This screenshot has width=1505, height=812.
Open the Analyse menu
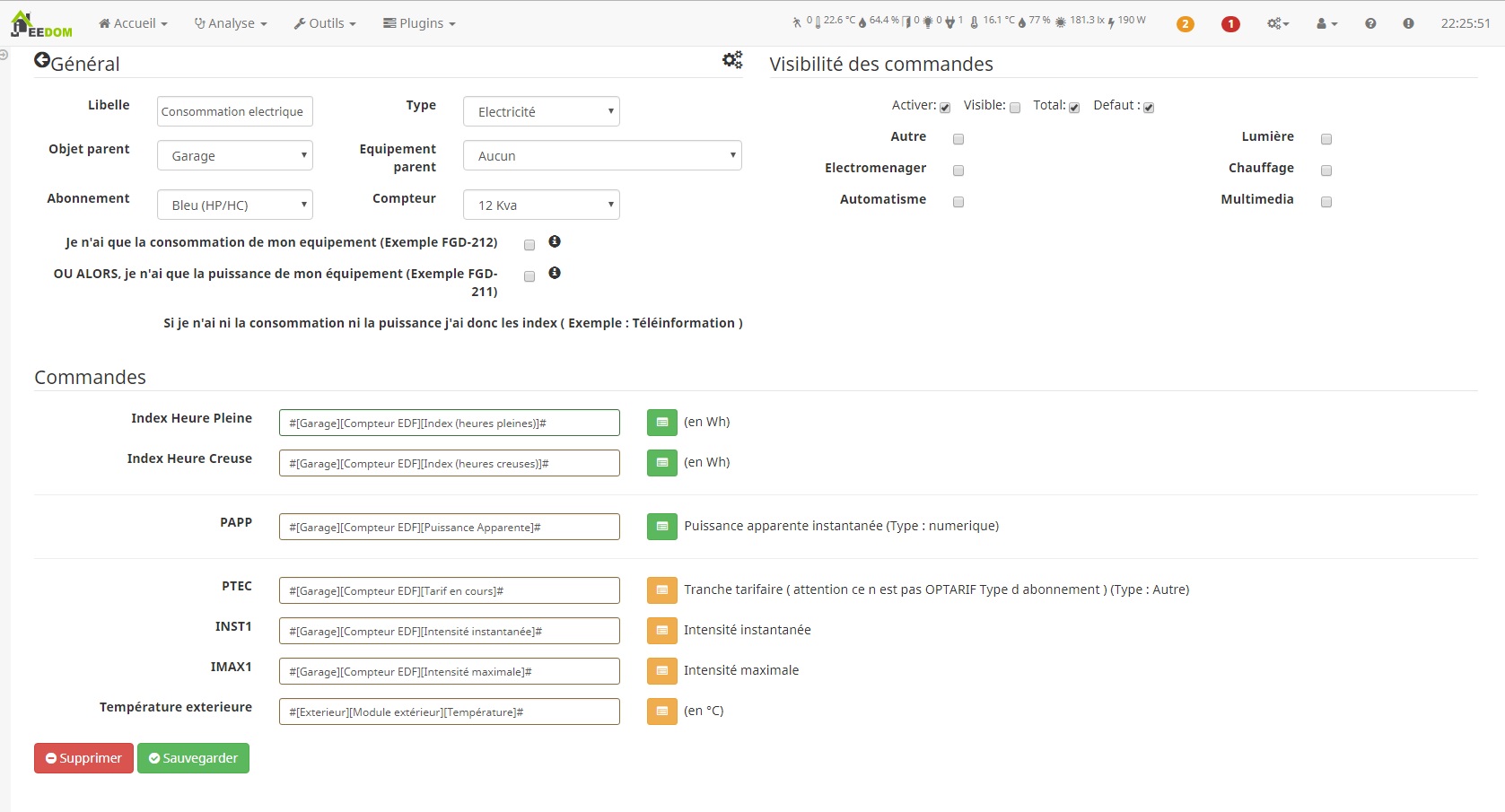coord(231,23)
